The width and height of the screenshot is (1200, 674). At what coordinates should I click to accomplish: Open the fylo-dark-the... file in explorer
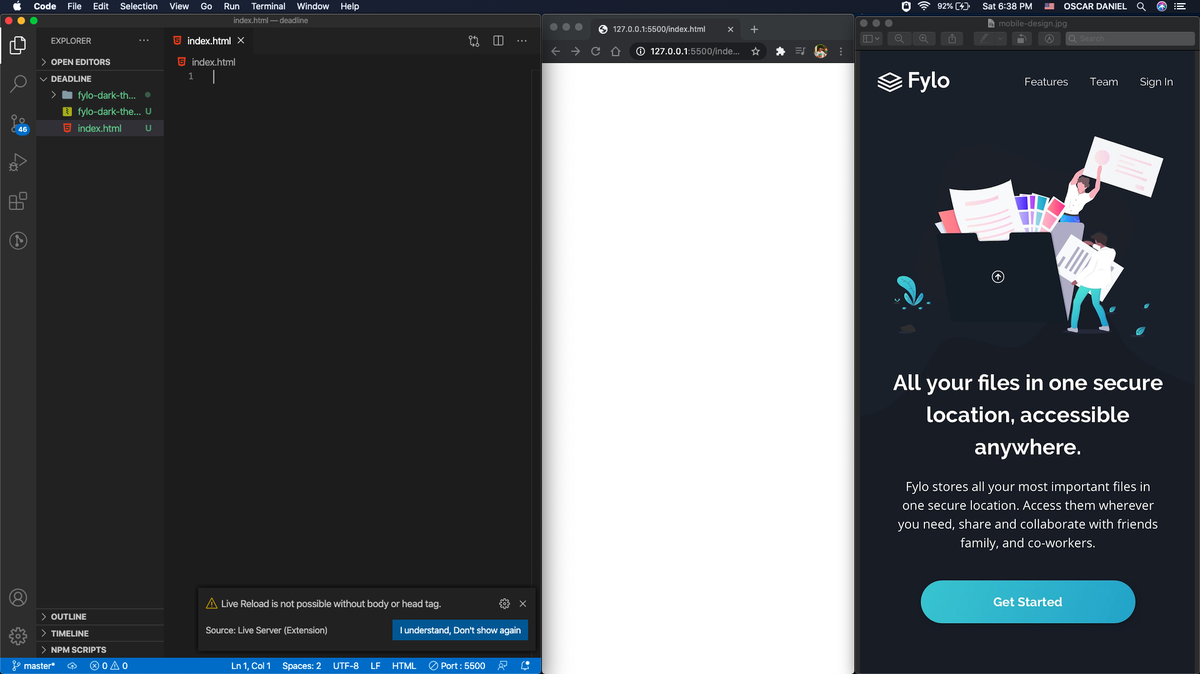(100, 112)
